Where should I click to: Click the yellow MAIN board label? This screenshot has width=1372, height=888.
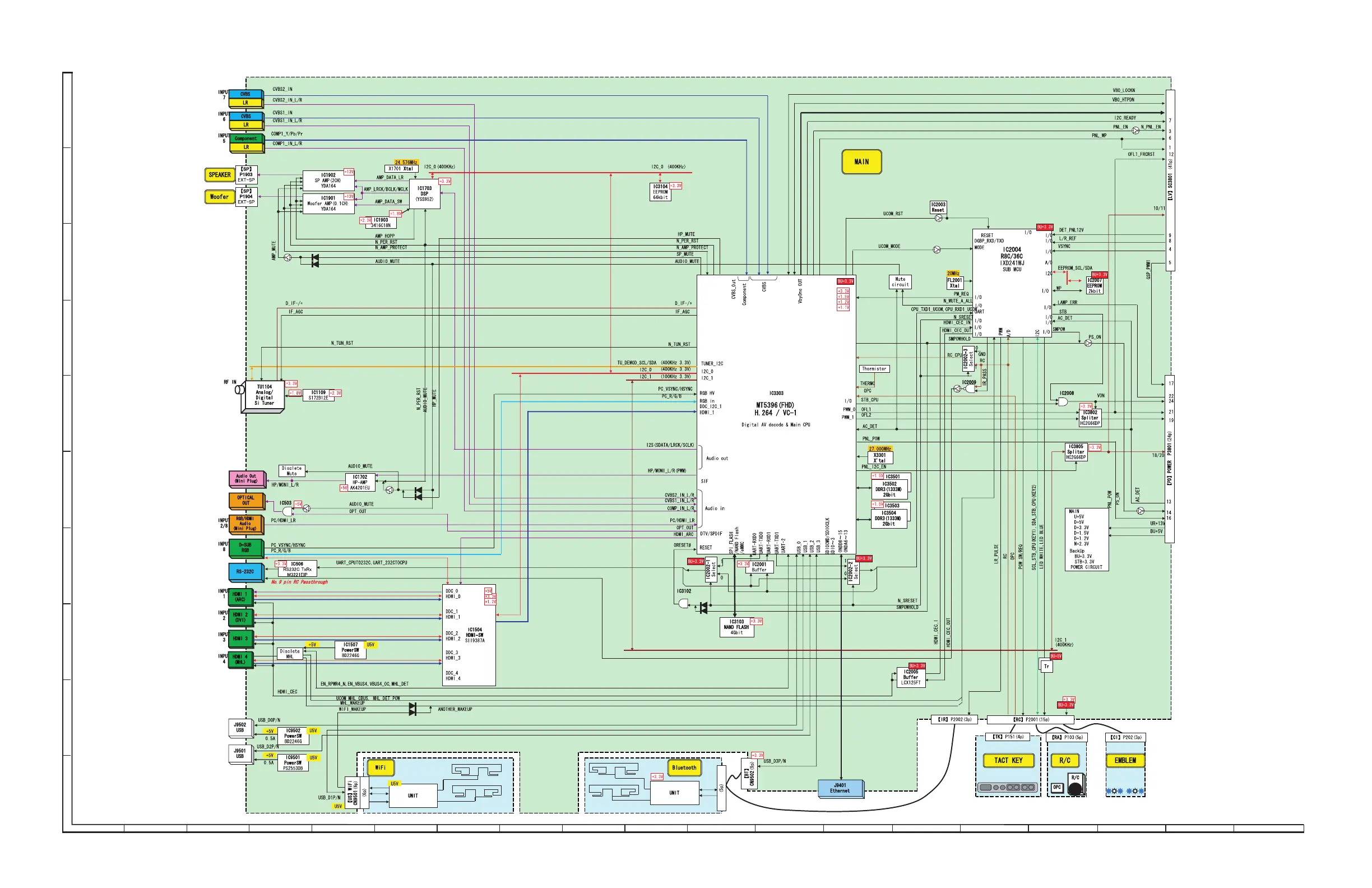tap(861, 162)
